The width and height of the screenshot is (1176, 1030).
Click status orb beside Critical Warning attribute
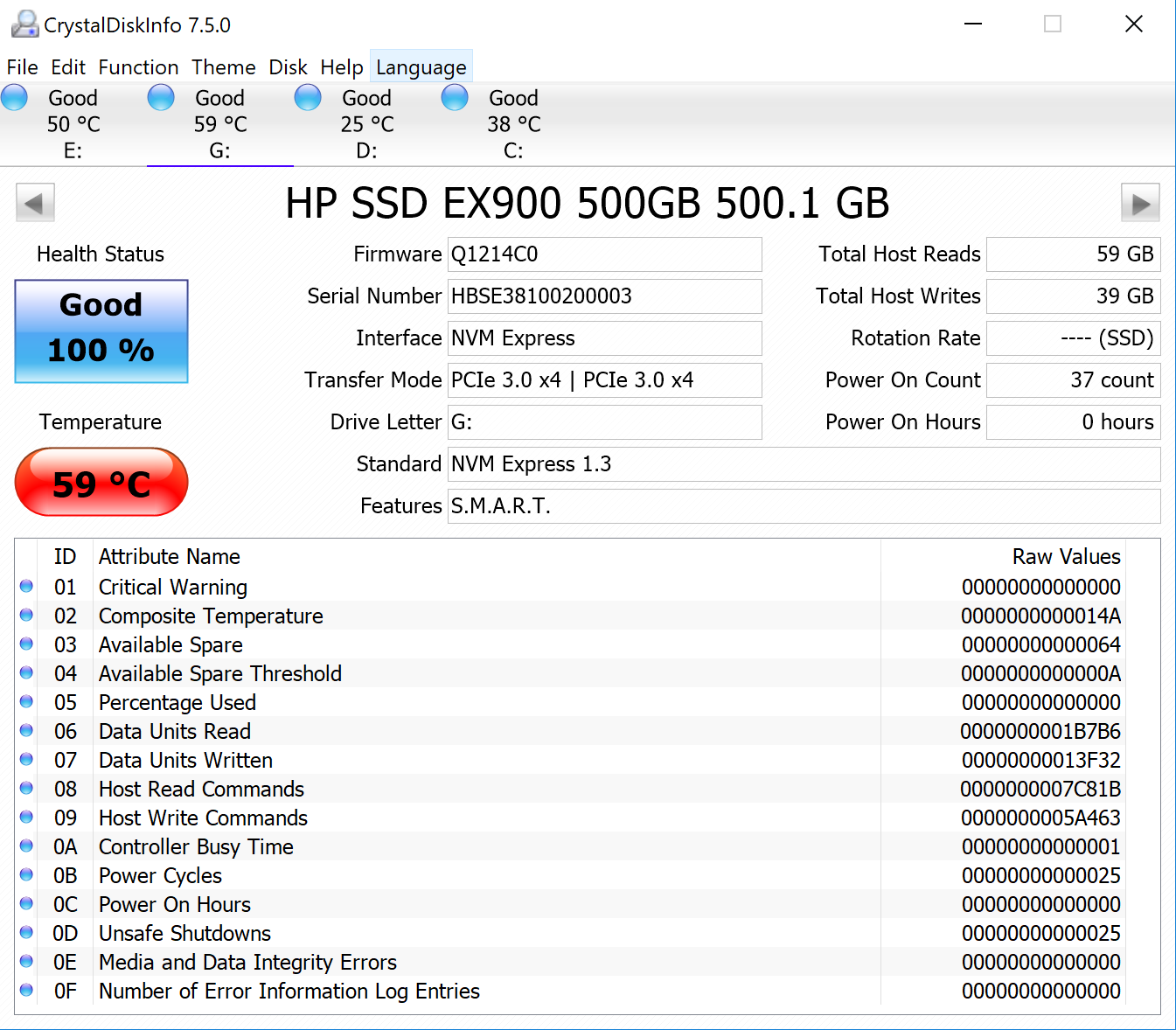tap(26, 587)
